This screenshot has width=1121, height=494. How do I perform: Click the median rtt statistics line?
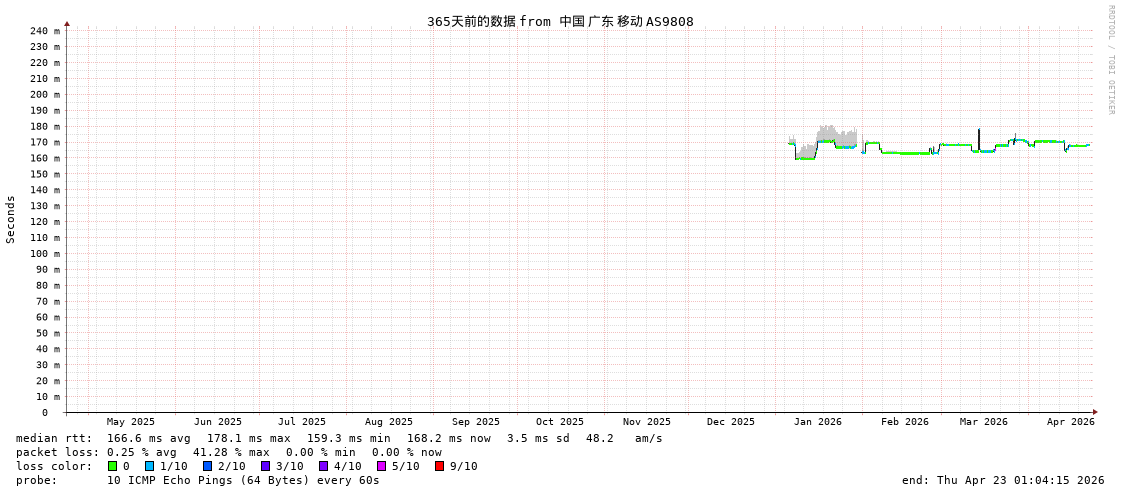339,438
